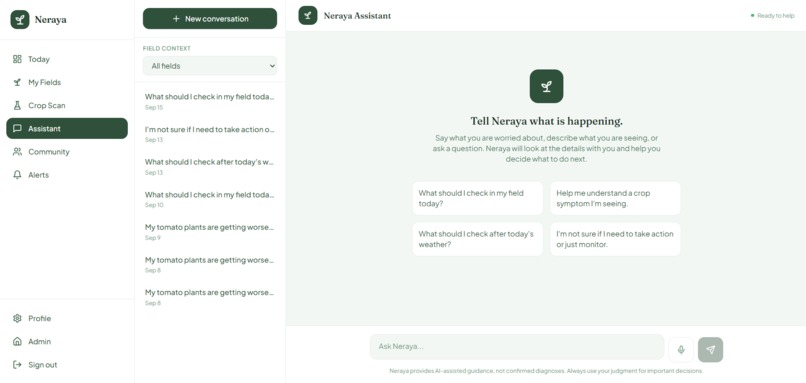Image resolution: width=806 pixels, height=383 pixels.
Task: Open the Sep 9 tomato plants conversation
Action: [x=210, y=232]
